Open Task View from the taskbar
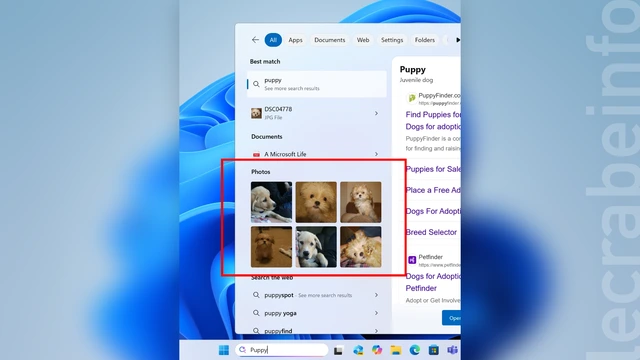Viewport: 640px width, 360px height. 338,350
